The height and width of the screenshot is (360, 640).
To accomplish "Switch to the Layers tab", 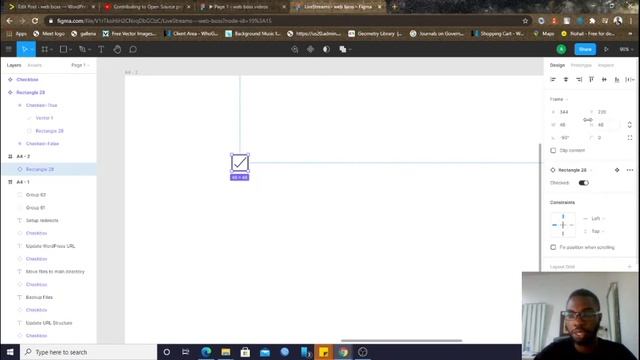I will (x=14, y=65).
